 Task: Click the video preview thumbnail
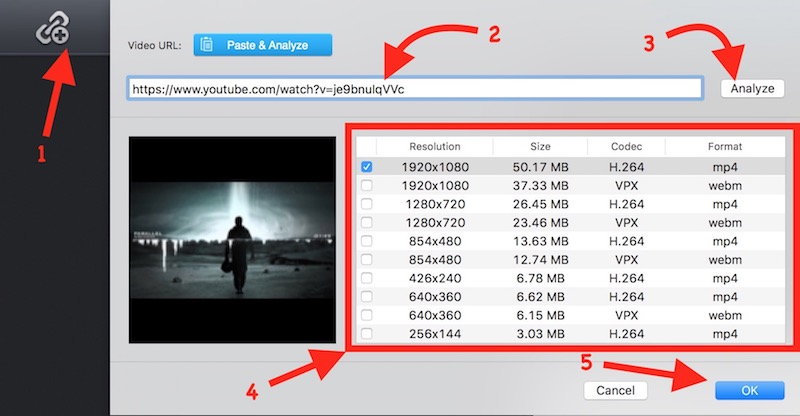pyautogui.click(x=232, y=240)
